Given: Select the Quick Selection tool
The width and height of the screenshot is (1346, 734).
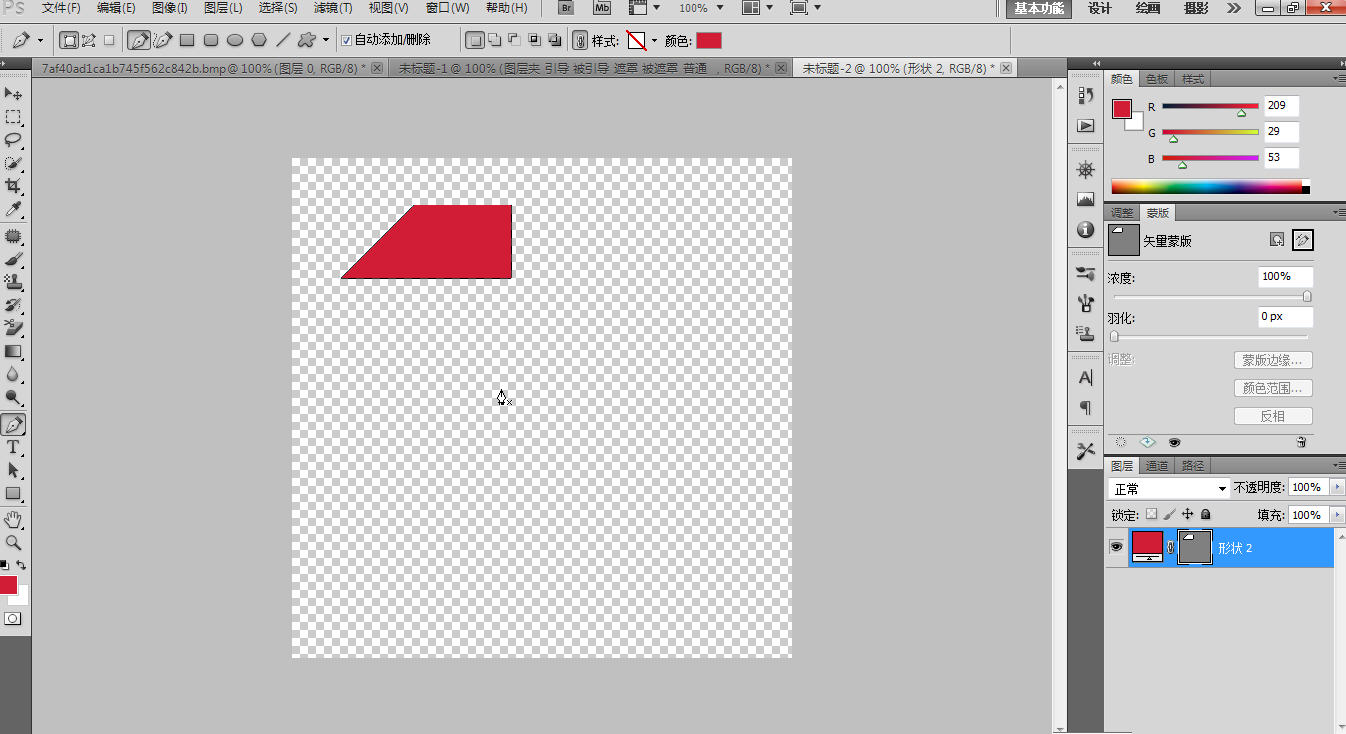Looking at the screenshot, I should pos(13,163).
